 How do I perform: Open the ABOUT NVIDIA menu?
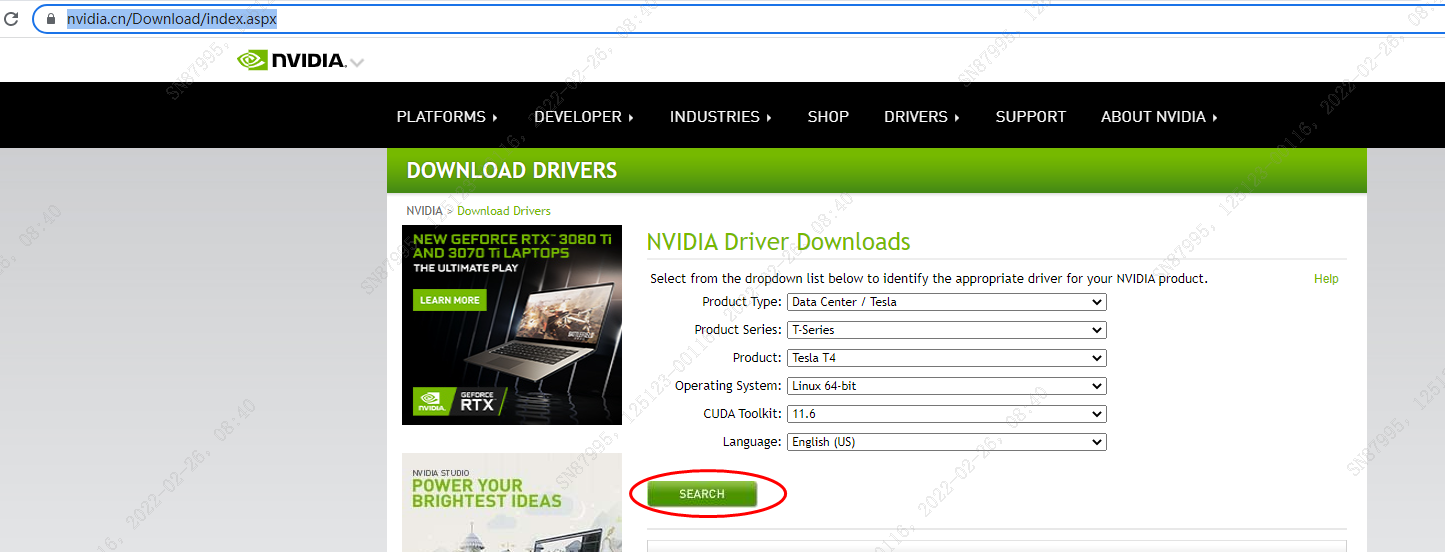pos(1159,117)
